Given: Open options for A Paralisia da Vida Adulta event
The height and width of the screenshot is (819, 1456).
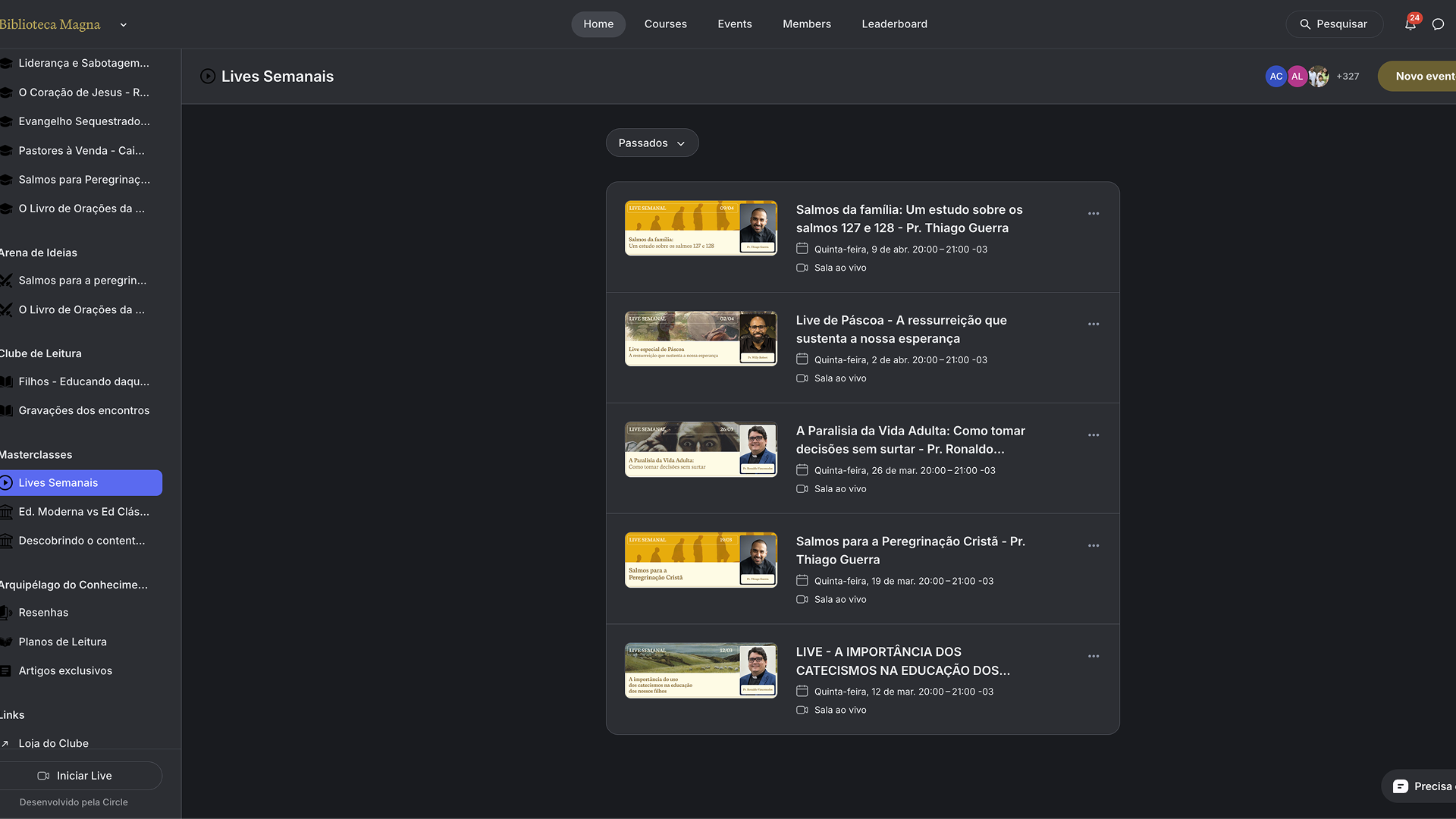Looking at the screenshot, I should coord(1094,435).
